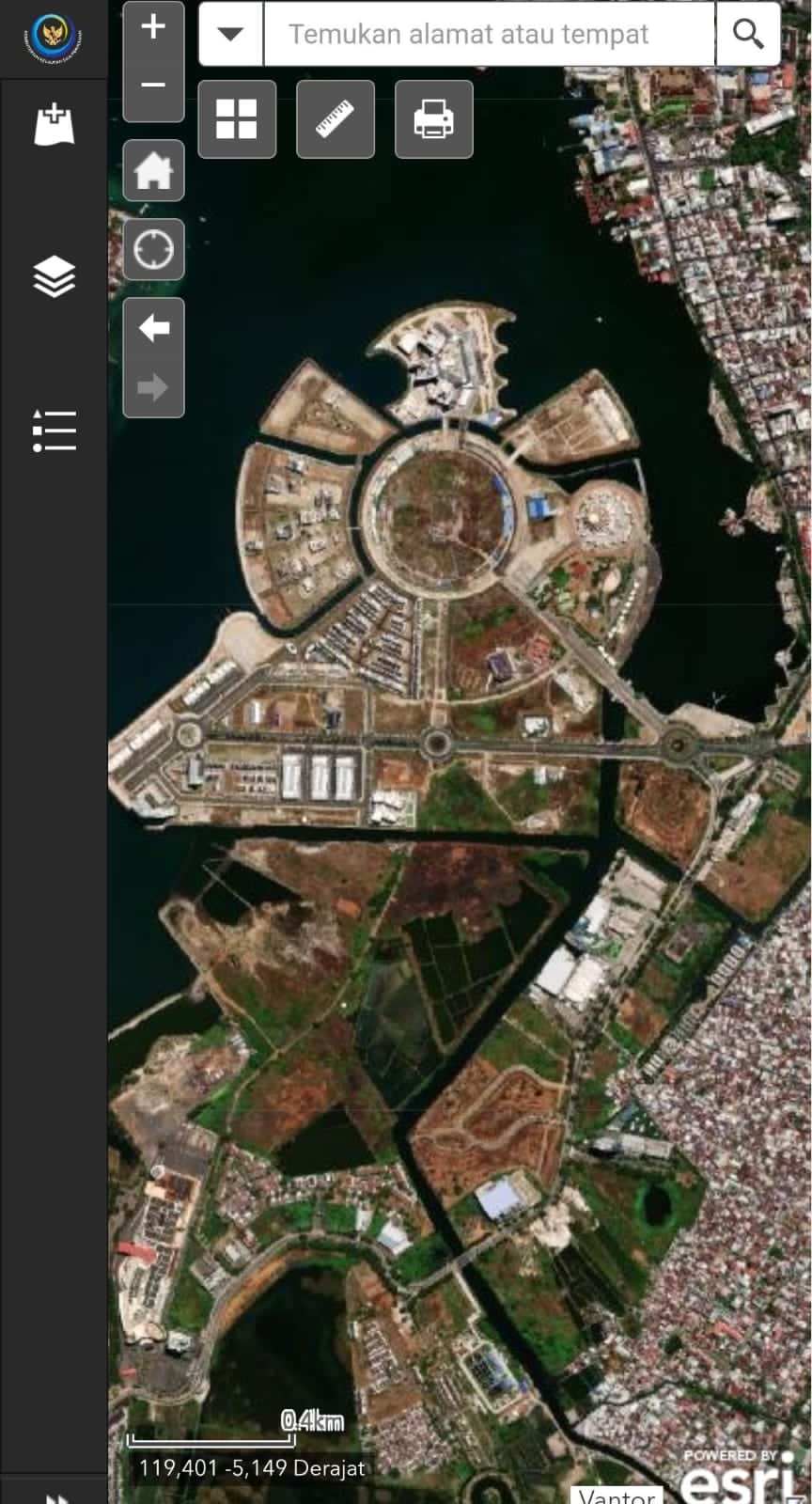Expand the sidebar with the double-arrow
Image resolution: width=812 pixels, height=1504 pixels.
pyautogui.click(x=54, y=1496)
